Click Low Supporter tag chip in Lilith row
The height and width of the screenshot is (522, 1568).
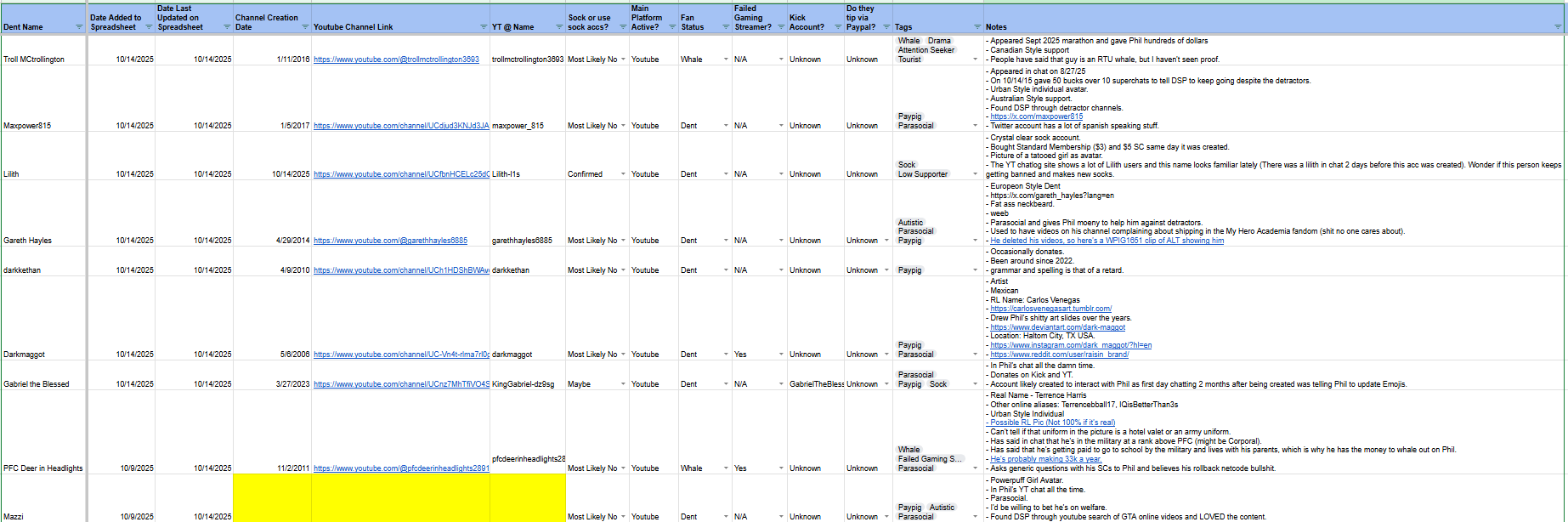(923, 174)
